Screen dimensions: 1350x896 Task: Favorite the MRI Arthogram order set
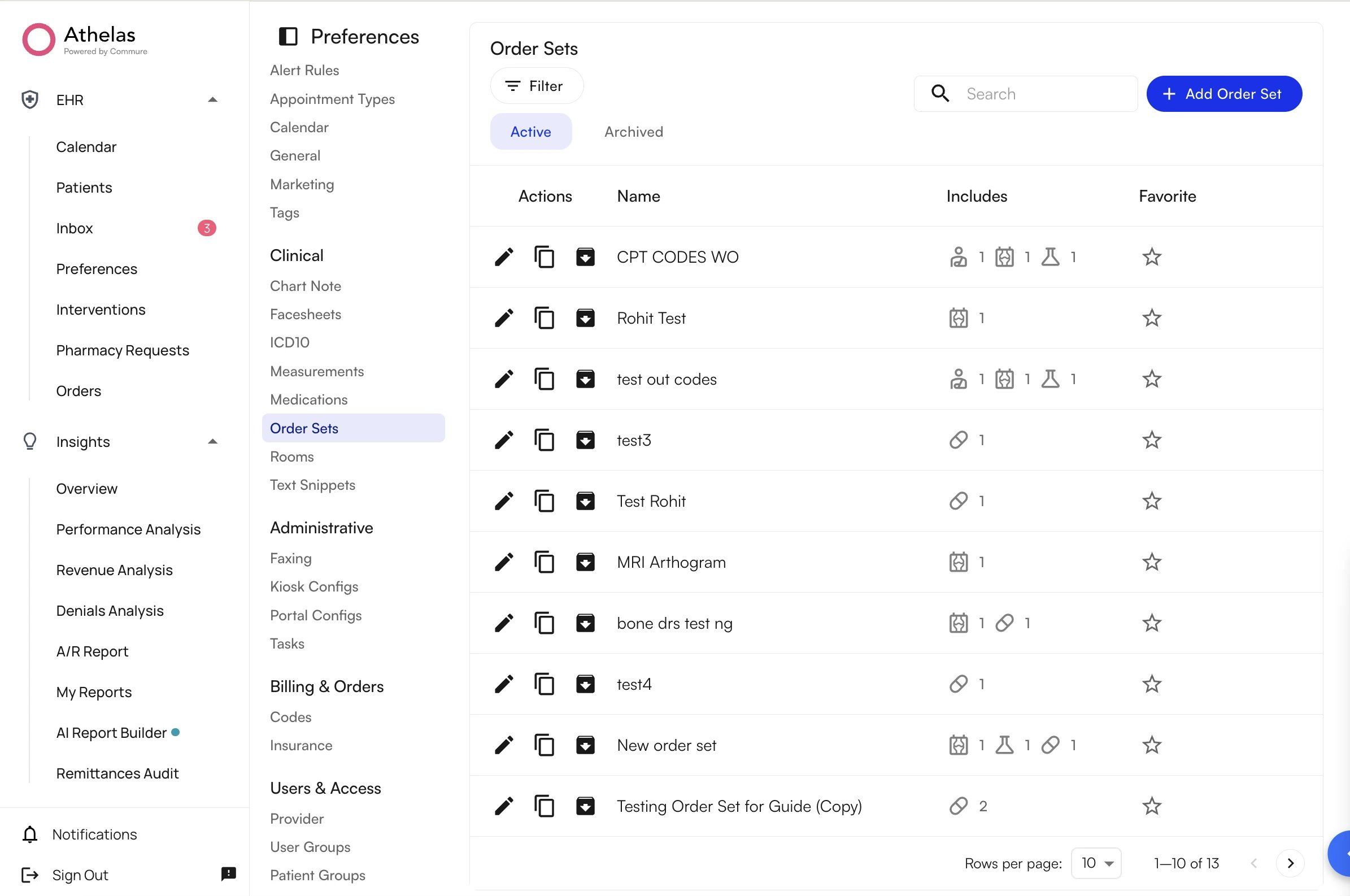click(1151, 562)
